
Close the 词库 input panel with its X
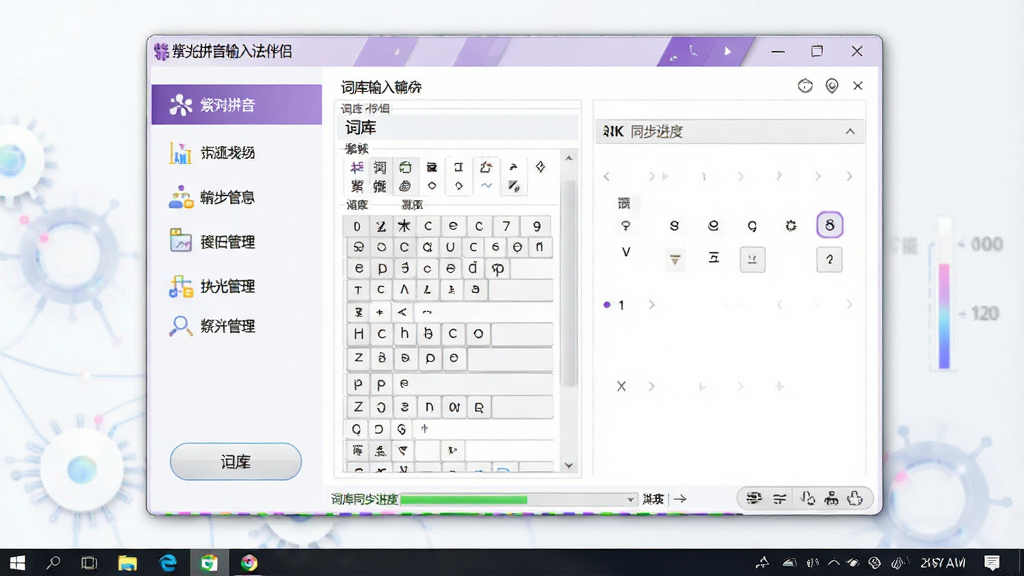click(x=858, y=86)
